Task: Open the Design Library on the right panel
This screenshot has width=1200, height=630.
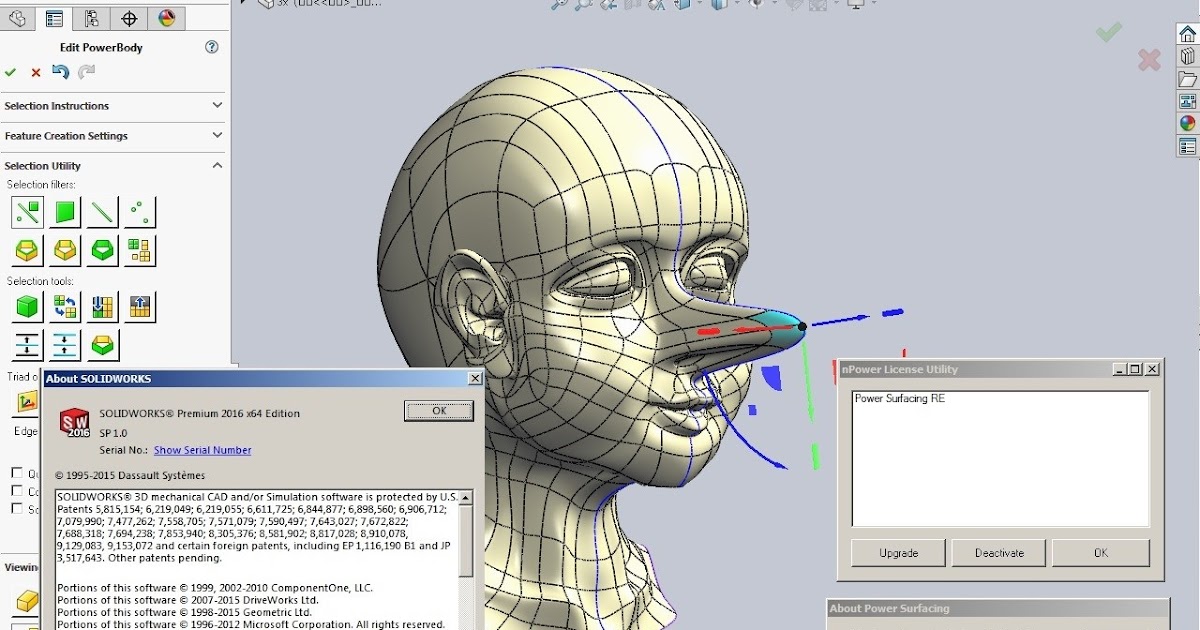Action: coord(1187,57)
